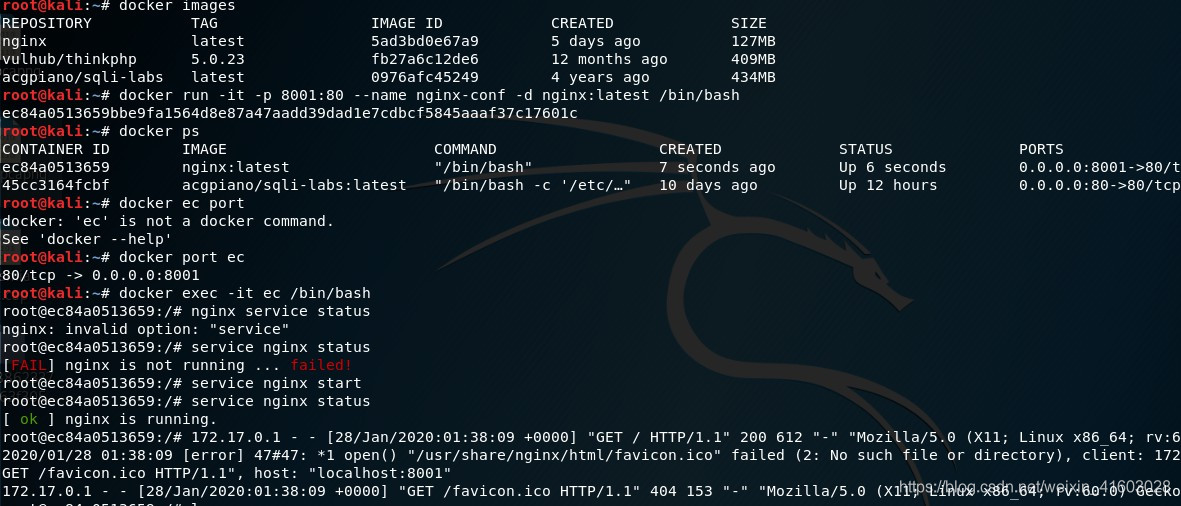Screen dimensions: 1181x506
Task: Click the 'nginx service status' command
Action: (281, 312)
